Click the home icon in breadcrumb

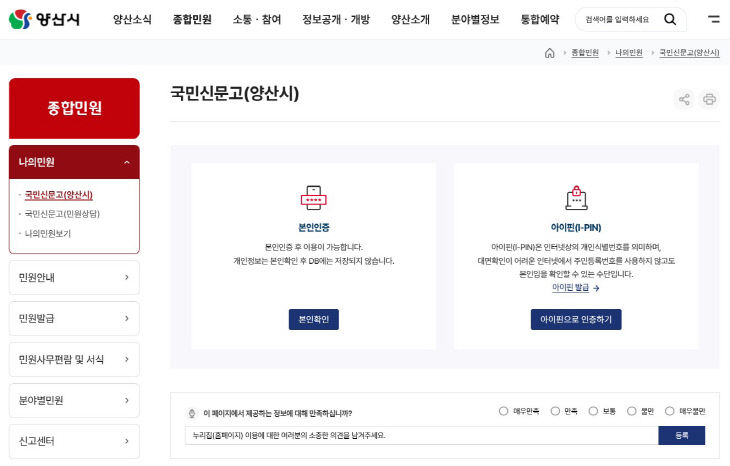tap(550, 53)
